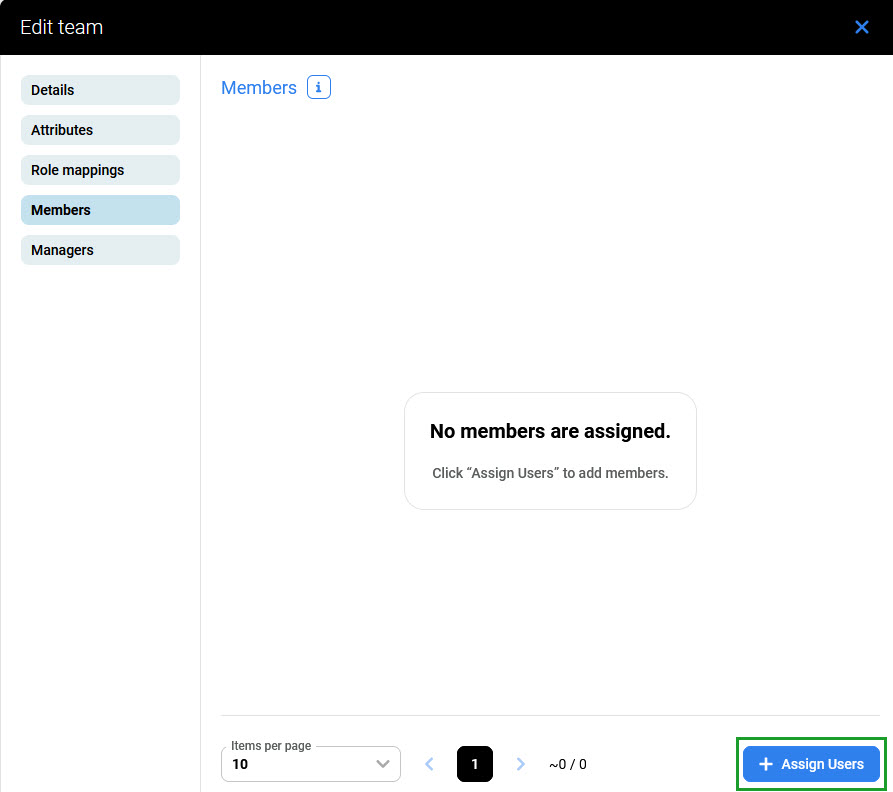Open the Managers tab
Screen dimensions: 893x792
pyautogui.click(x=100, y=250)
